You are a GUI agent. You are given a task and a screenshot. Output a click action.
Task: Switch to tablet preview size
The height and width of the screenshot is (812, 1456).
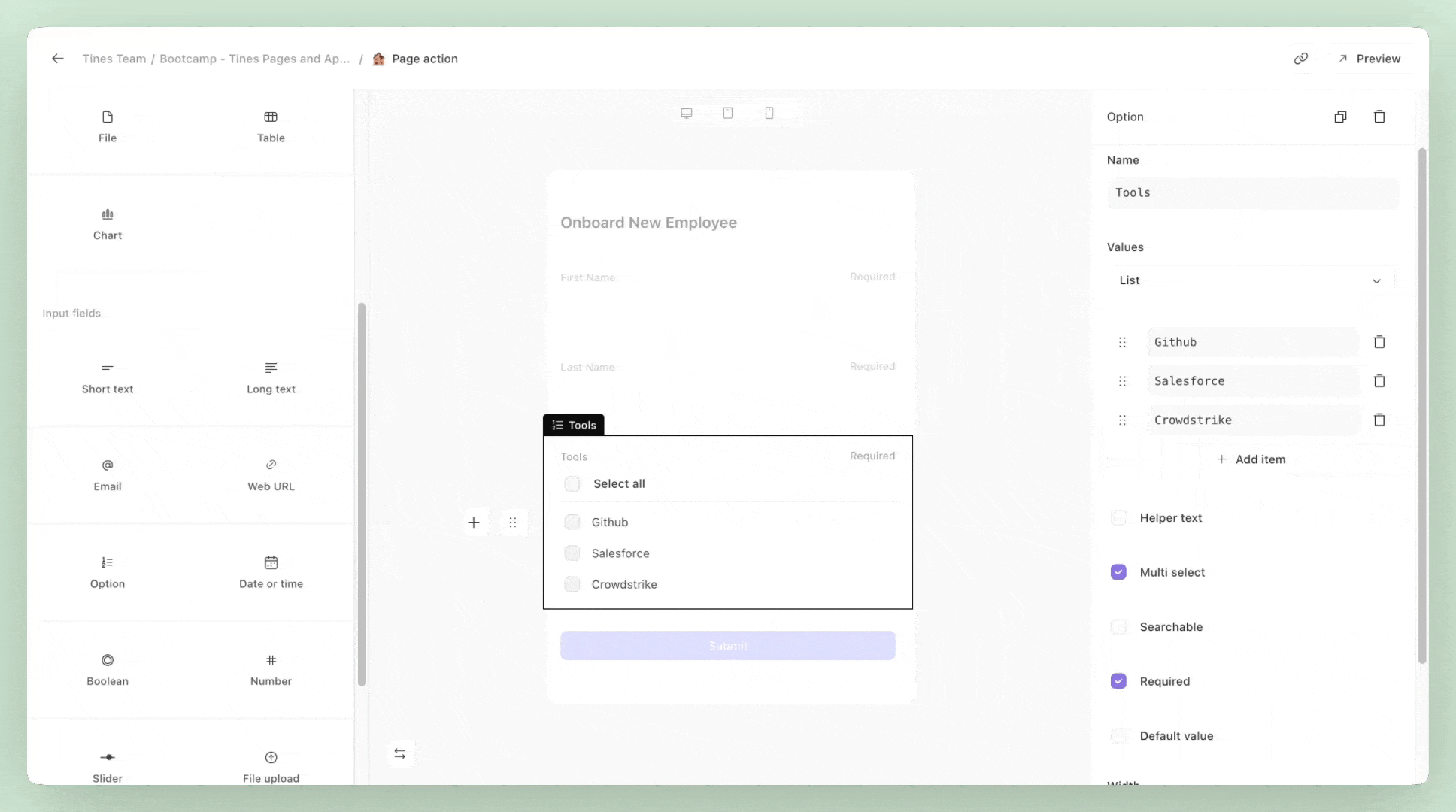(728, 113)
